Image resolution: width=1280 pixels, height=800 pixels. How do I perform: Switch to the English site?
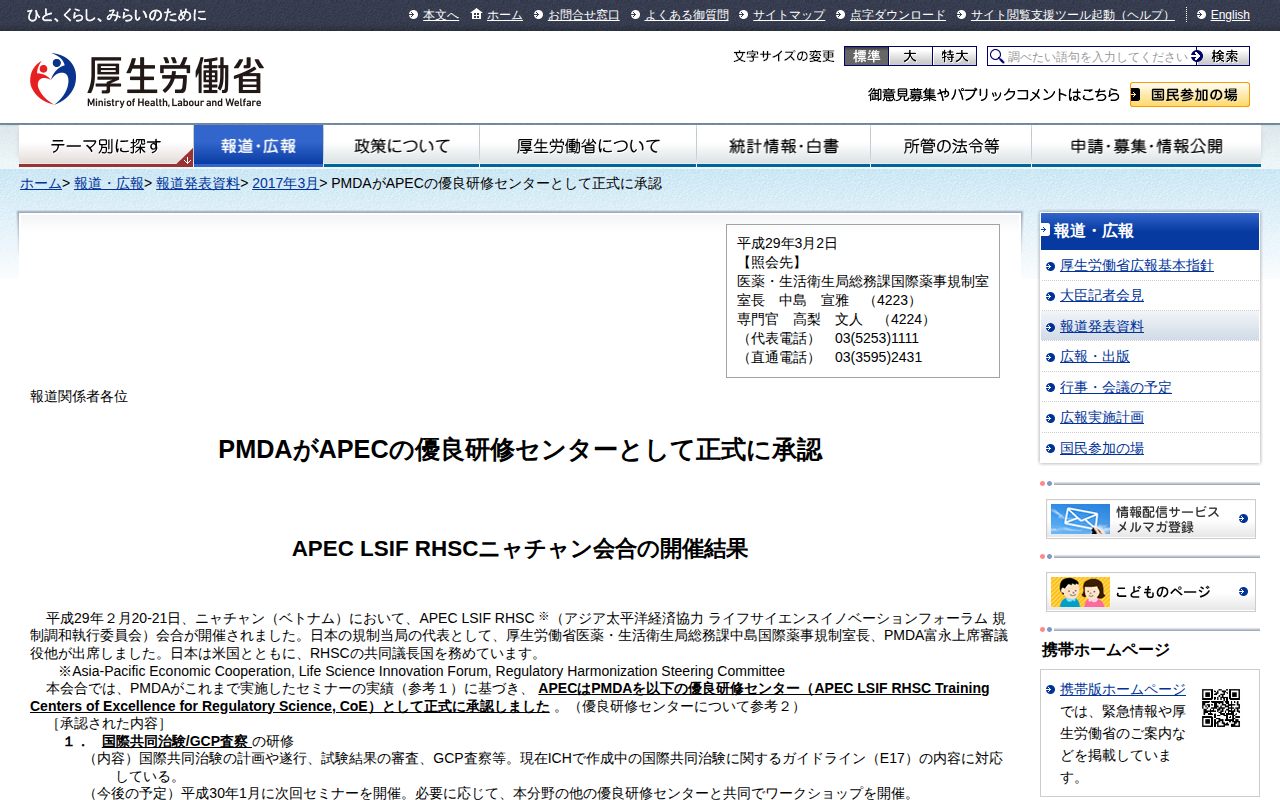(x=1229, y=15)
